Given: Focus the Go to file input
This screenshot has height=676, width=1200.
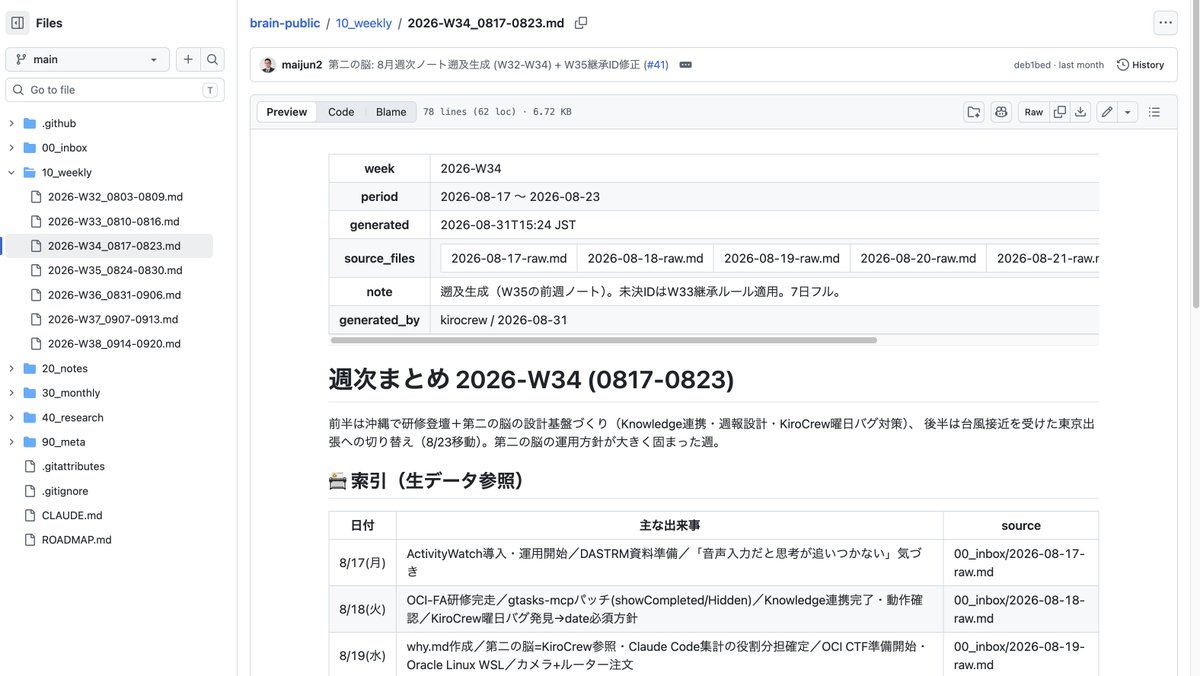Looking at the screenshot, I should point(115,90).
